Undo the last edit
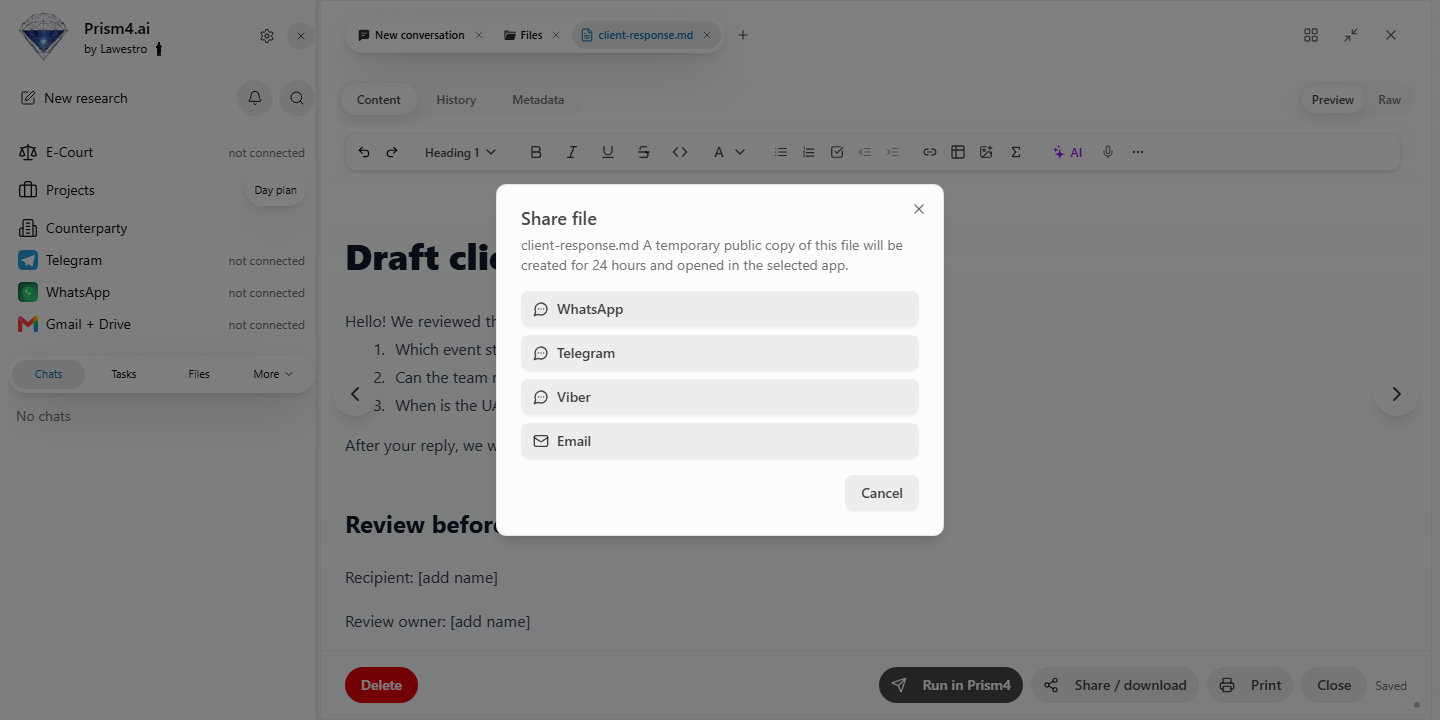Image resolution: width=1440 pixels, height=720 pixels. 364,152
